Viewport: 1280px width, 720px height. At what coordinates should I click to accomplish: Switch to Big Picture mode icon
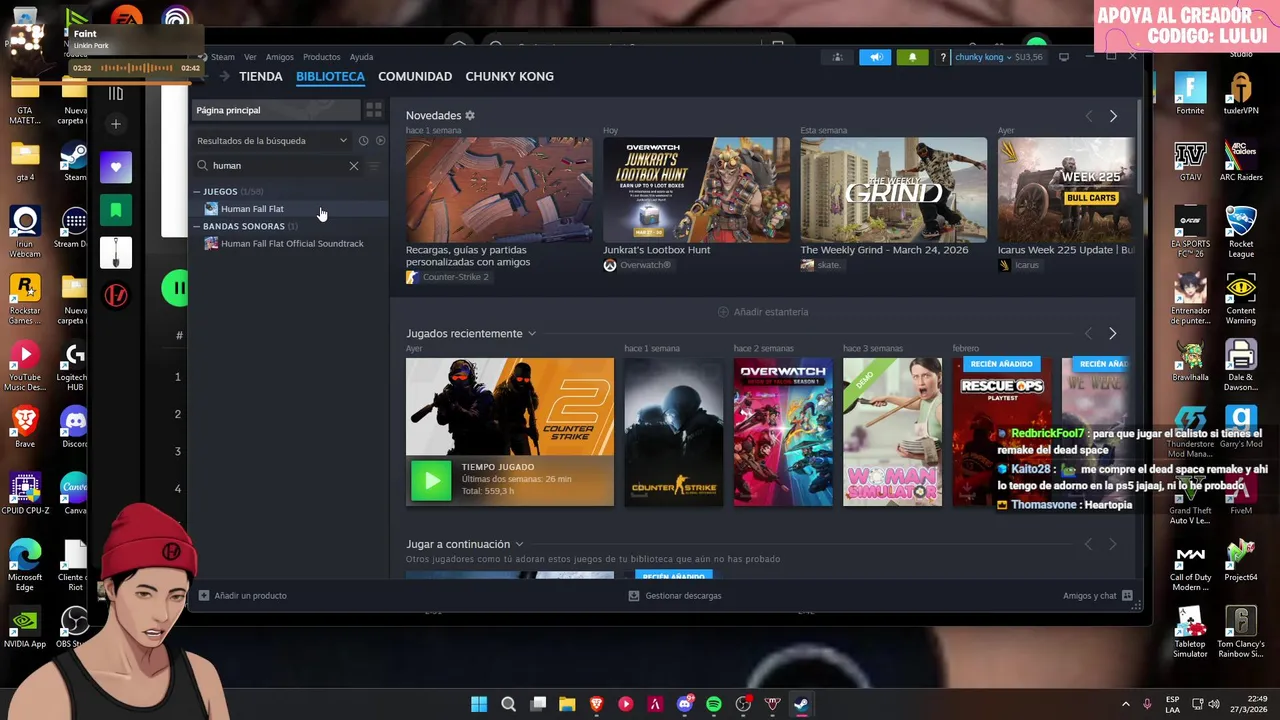1064,57
